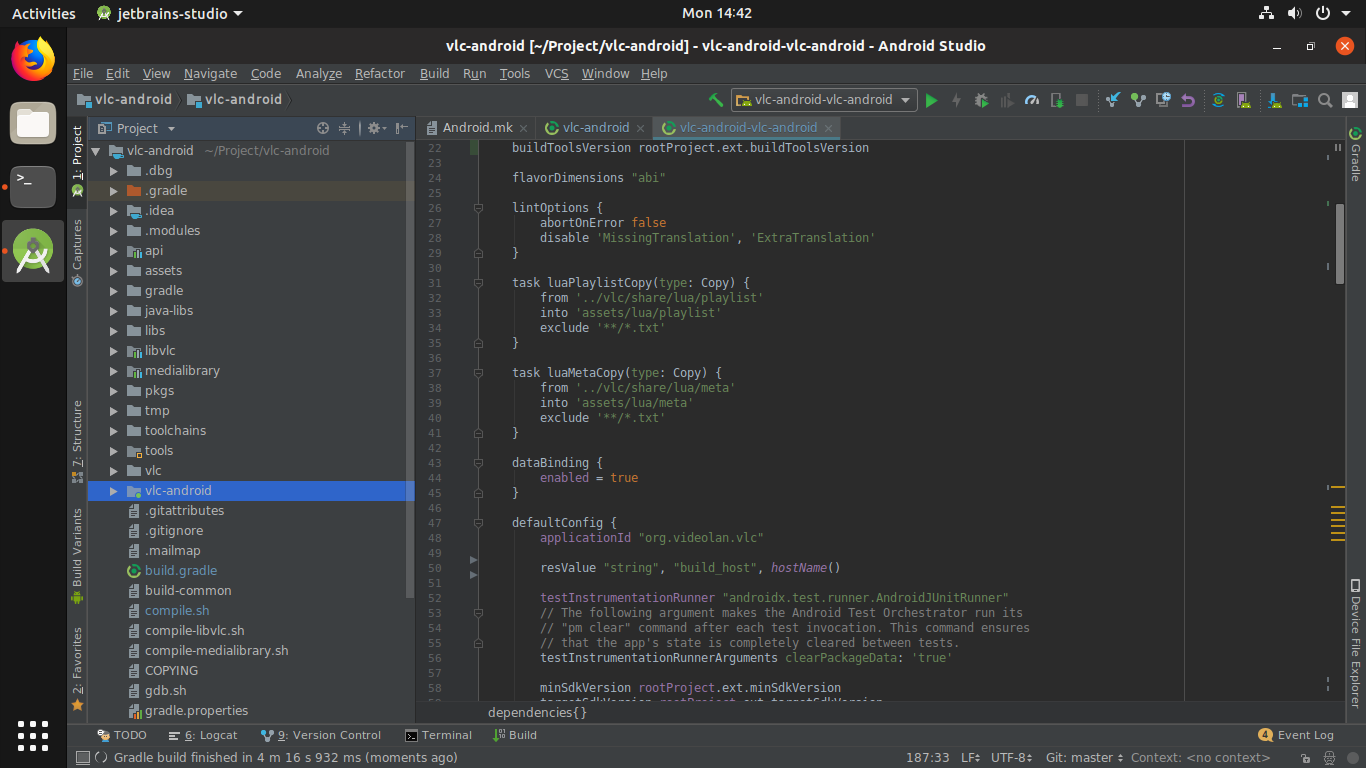Image resolution: width=1366 pixels, height=768 pixels.
Task: Click Show Applications grid icon
Action: (33, 735)
